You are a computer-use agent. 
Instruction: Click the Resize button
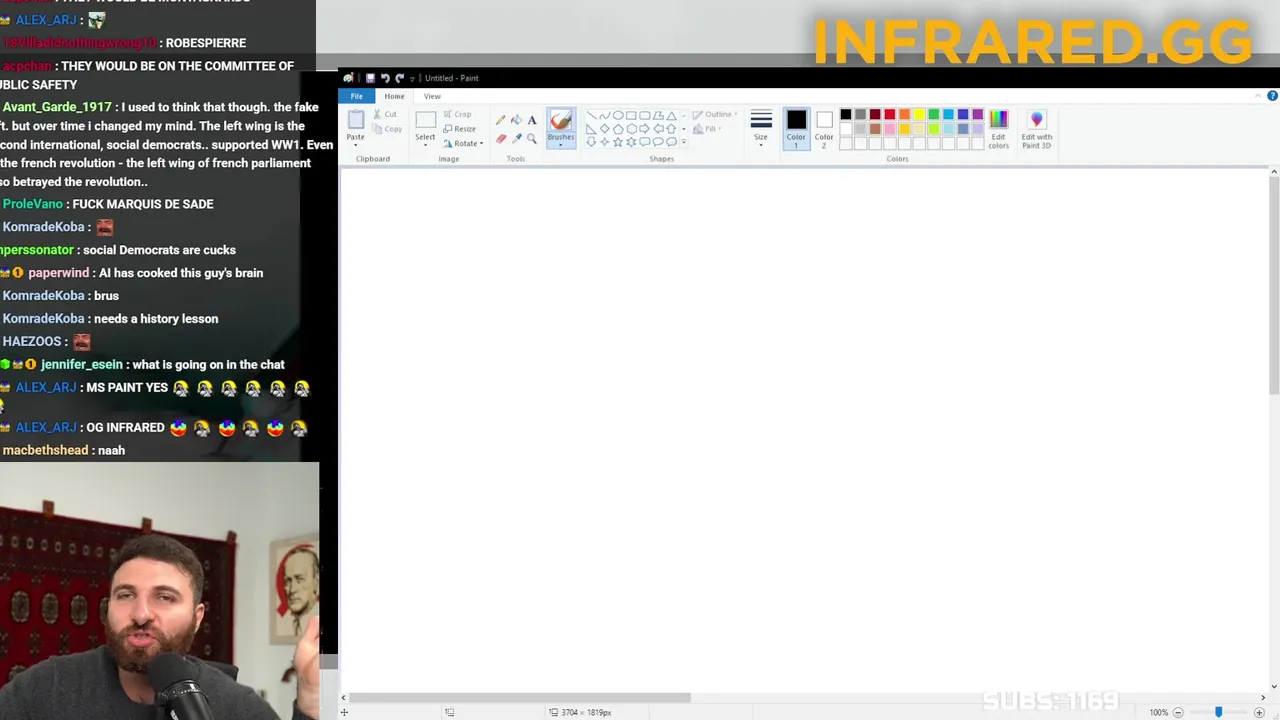pyautogui.click(x=459, y=129)
